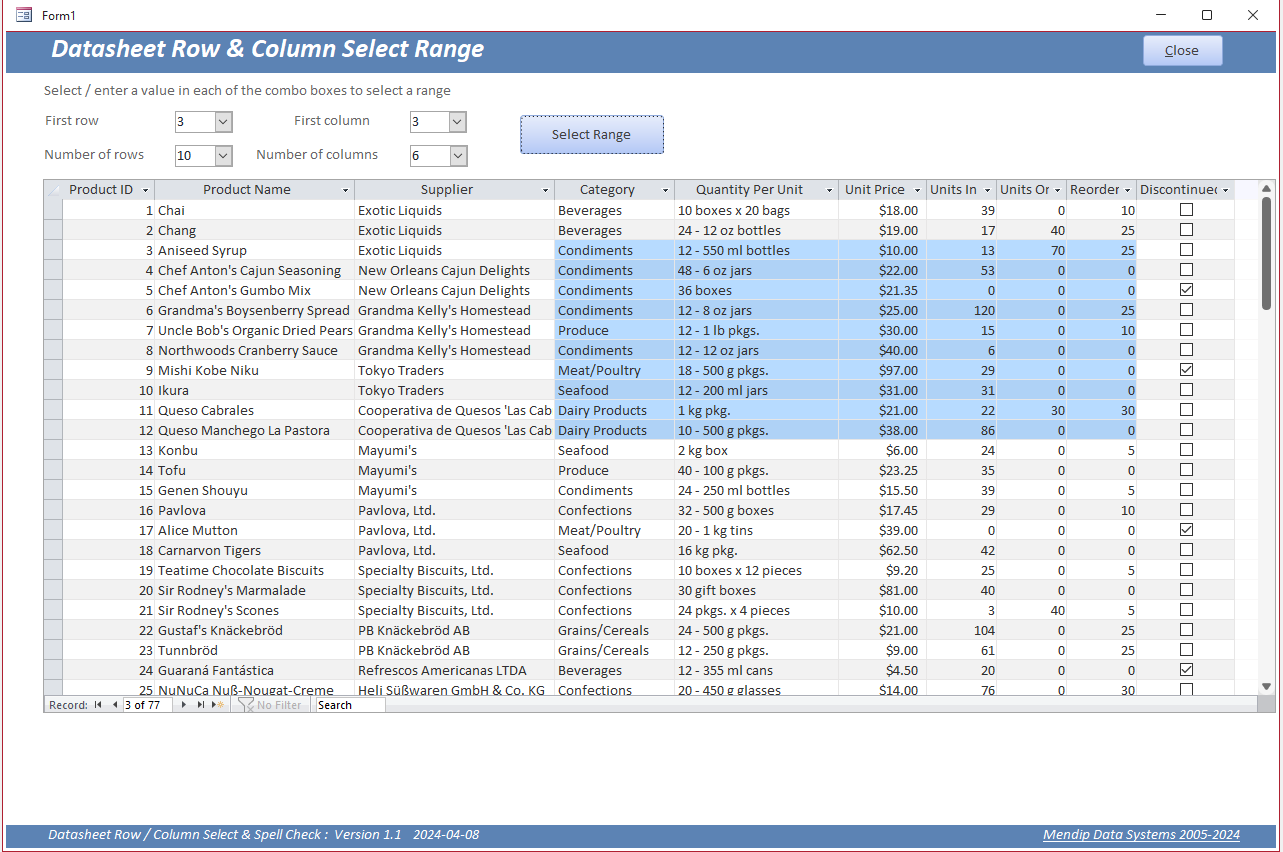Image resolution: width=1283 pixels, height=852 pixels.
Task: Open Supplier column filter arrow
Action: pyautogui.click(x=546, y=190)
